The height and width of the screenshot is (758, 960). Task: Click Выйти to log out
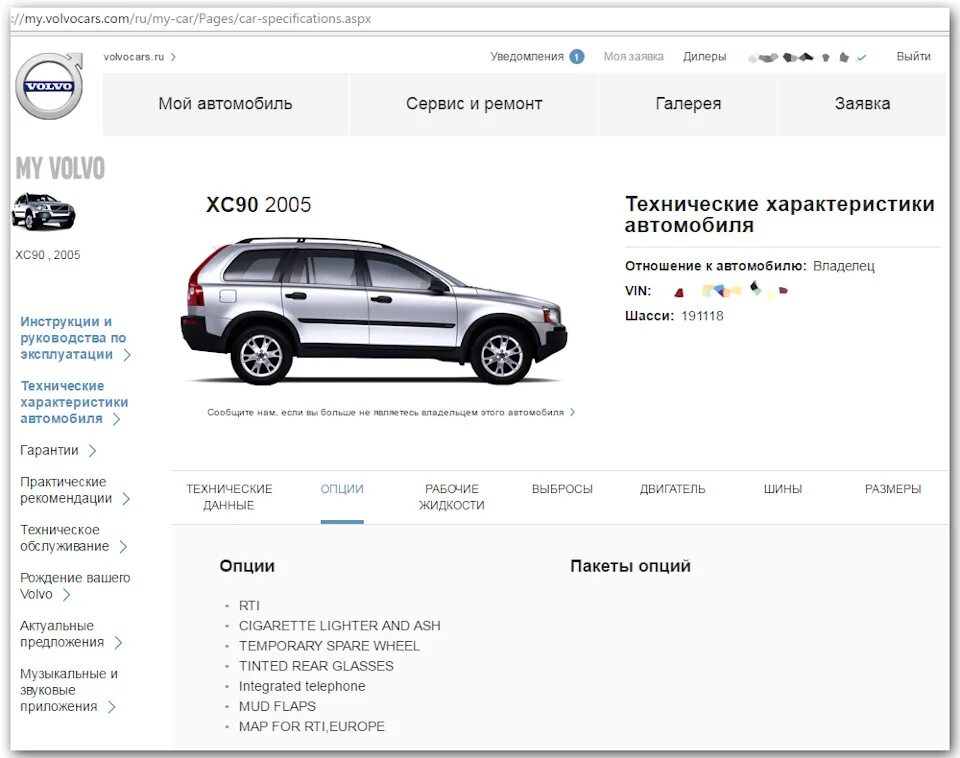pos(913,56)
